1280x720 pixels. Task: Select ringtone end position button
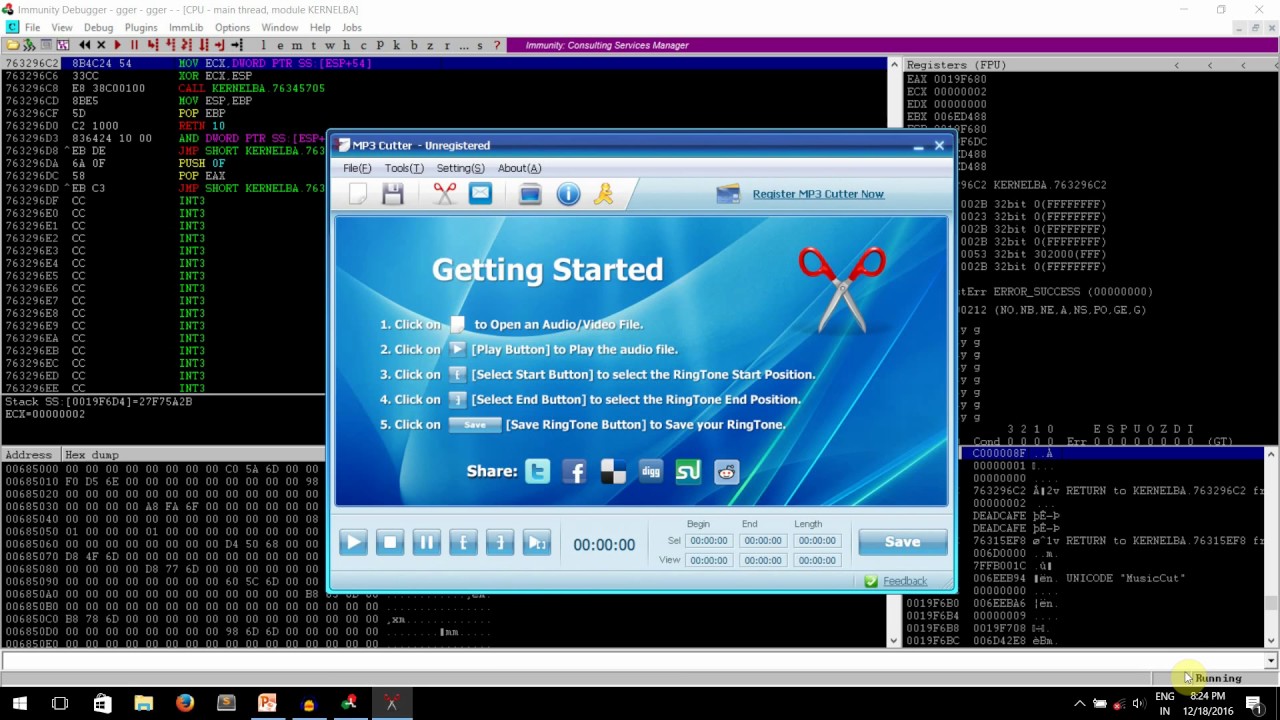pyautogui.click(x=500, y=542)
